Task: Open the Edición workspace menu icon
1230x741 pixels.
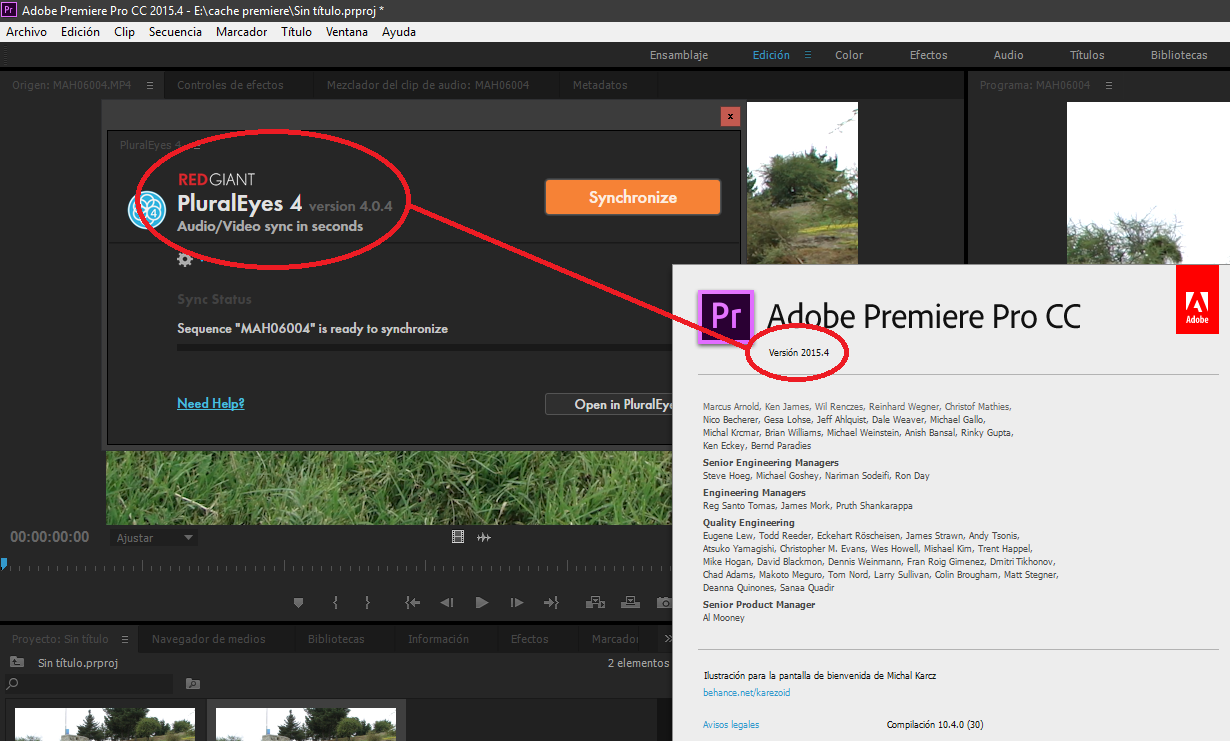Action: click(808, 55)
